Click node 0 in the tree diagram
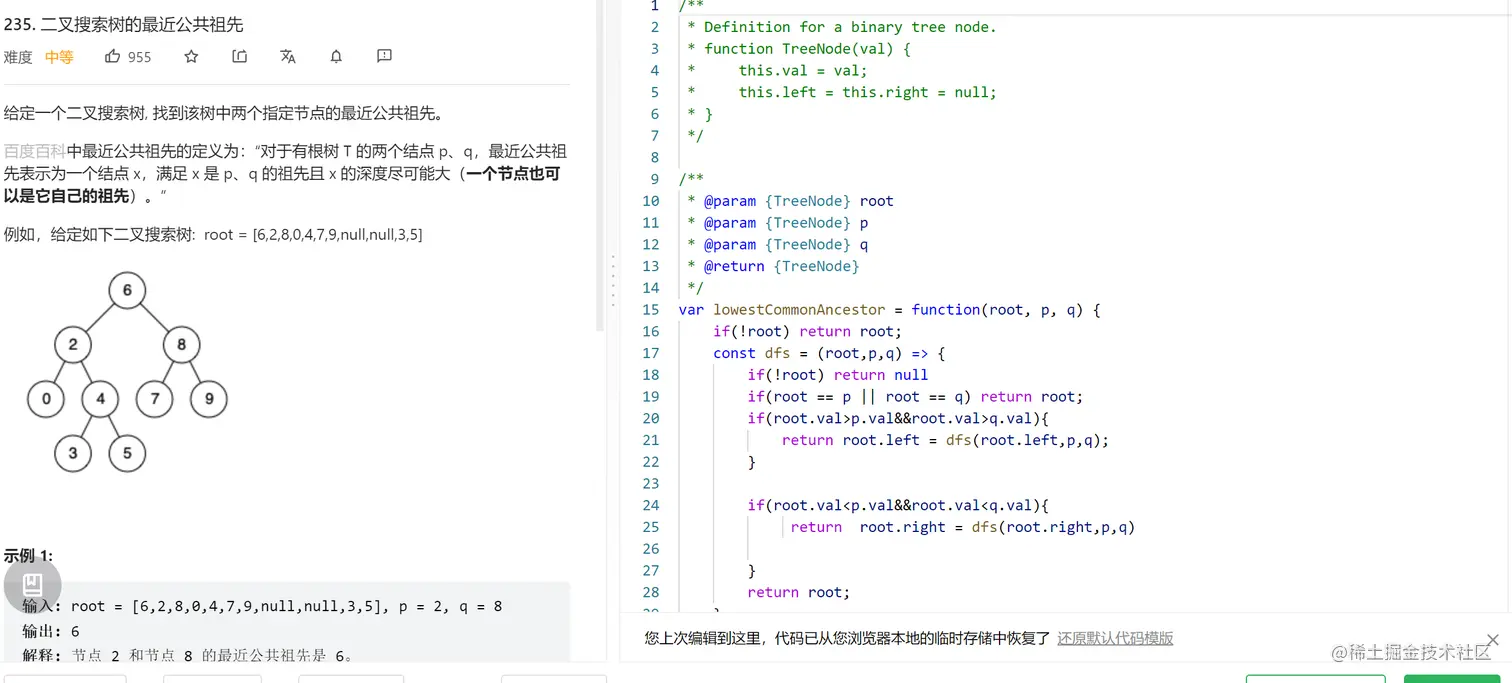The height and width of the screenshot is (683, 1512). [x=46, y=399]
